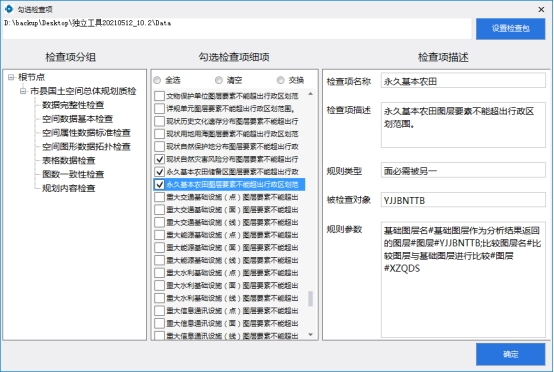Click the 被检查对象 field showing YJJBNTTB

463,200
